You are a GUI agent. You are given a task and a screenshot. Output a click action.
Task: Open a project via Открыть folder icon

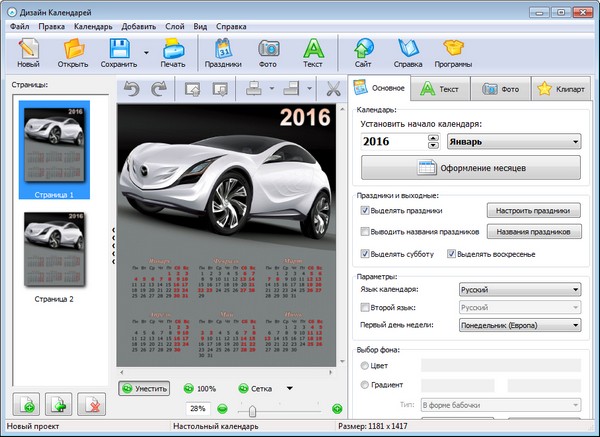pyautogui.click(x=73, y=53)
